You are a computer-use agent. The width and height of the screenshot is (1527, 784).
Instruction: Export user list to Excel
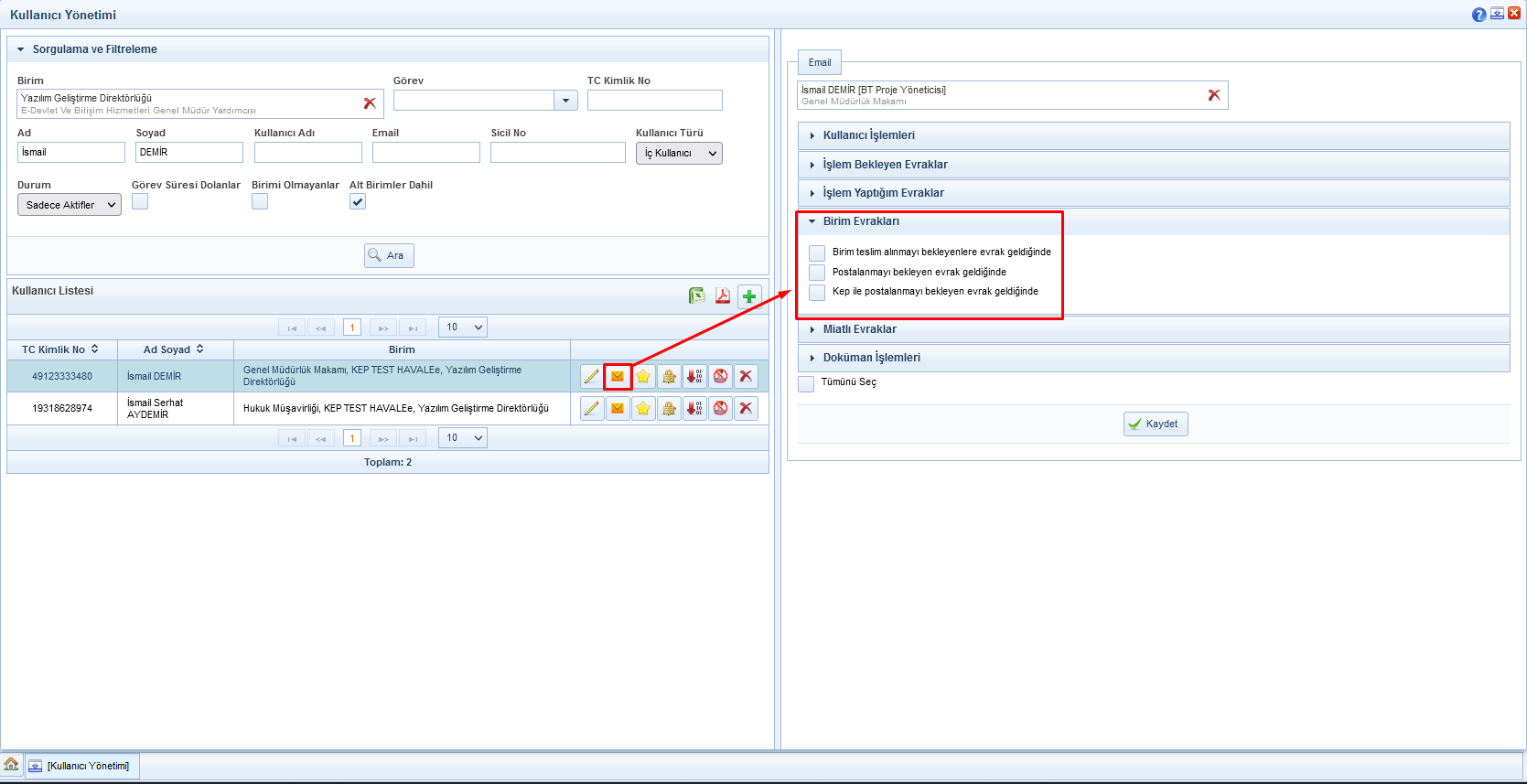[x=697, y=295]
